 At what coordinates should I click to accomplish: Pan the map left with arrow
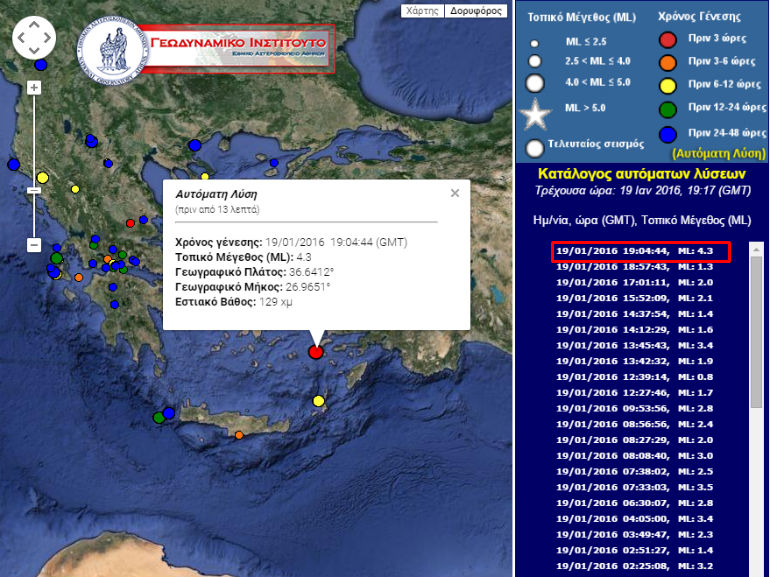coord(20,38)
